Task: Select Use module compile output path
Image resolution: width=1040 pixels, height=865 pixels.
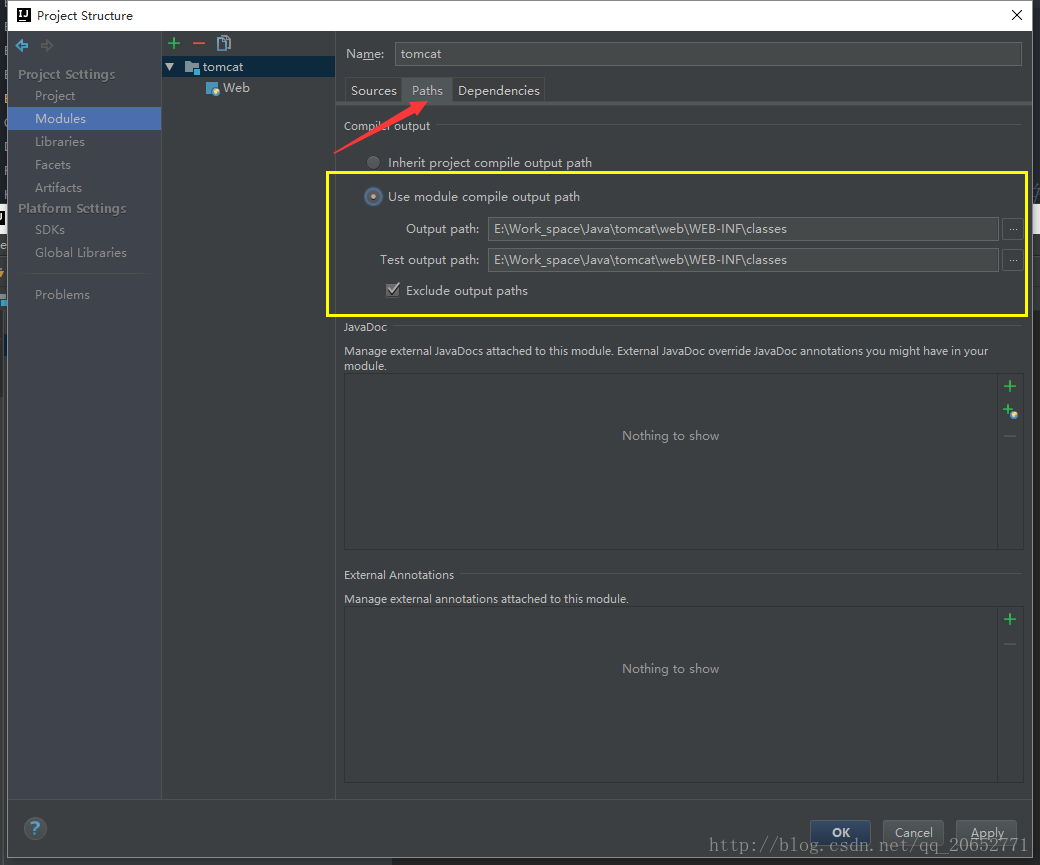Action: click(373, 197)
